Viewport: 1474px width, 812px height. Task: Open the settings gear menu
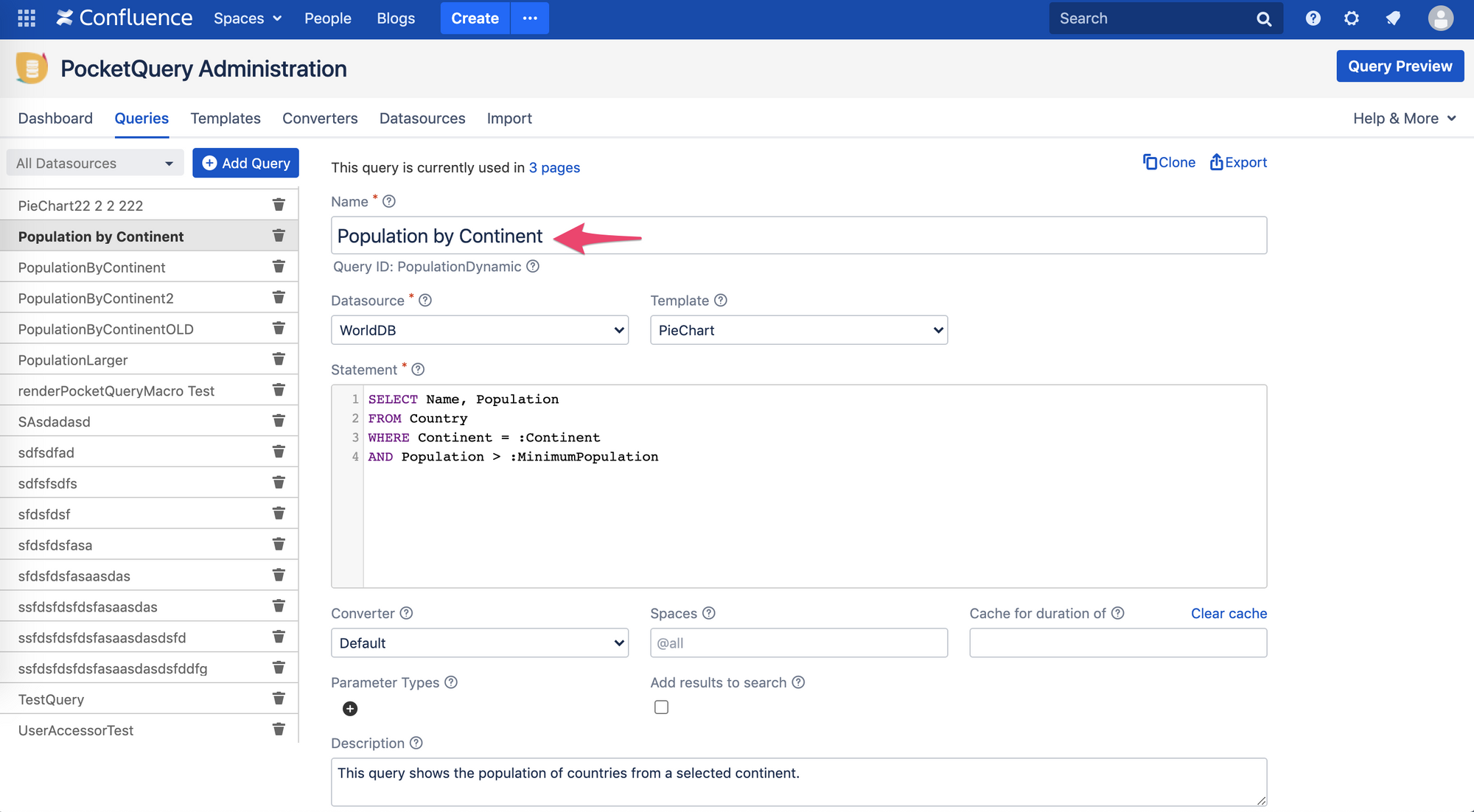1352,18
